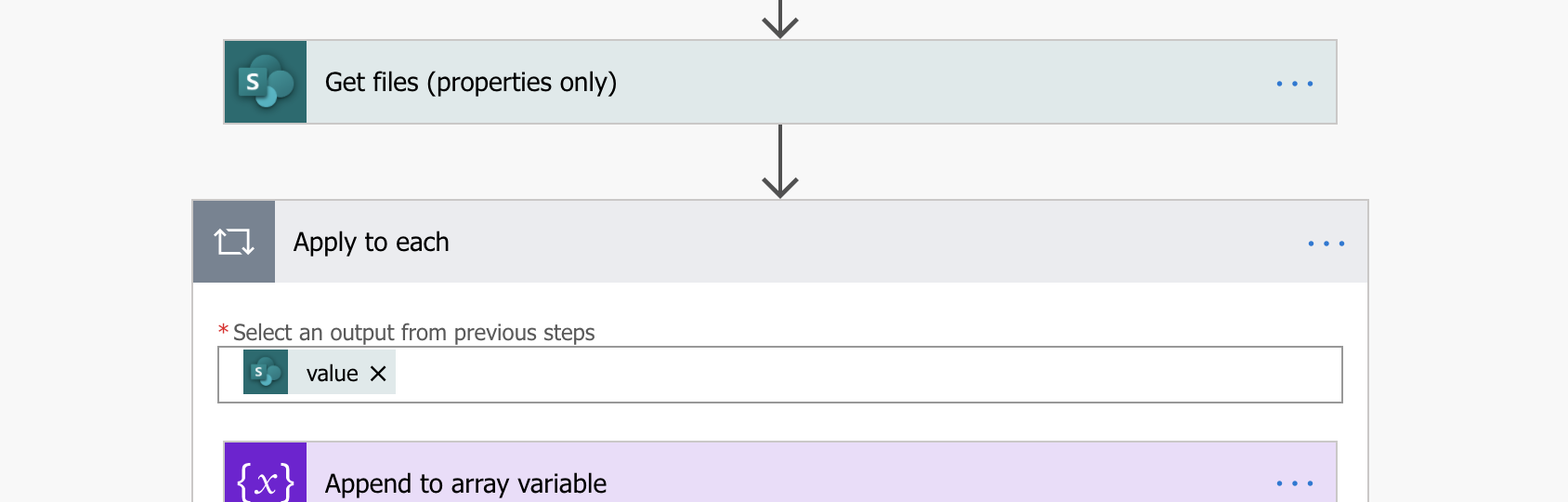
Task: Remove the value token with its X
Action: tap(378, 374)
